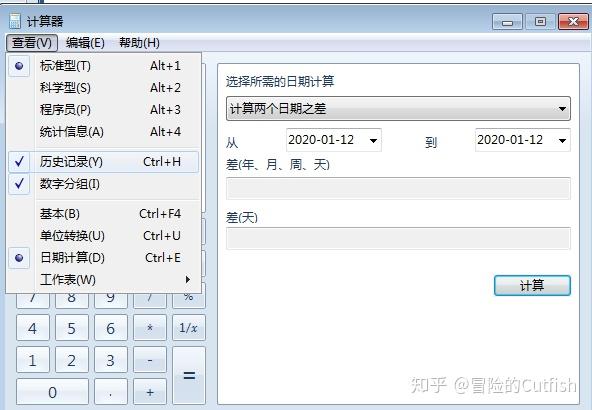The image size is (592, 410).
Task: Open the 编辑(E) menu
Action: pos(85,43)
